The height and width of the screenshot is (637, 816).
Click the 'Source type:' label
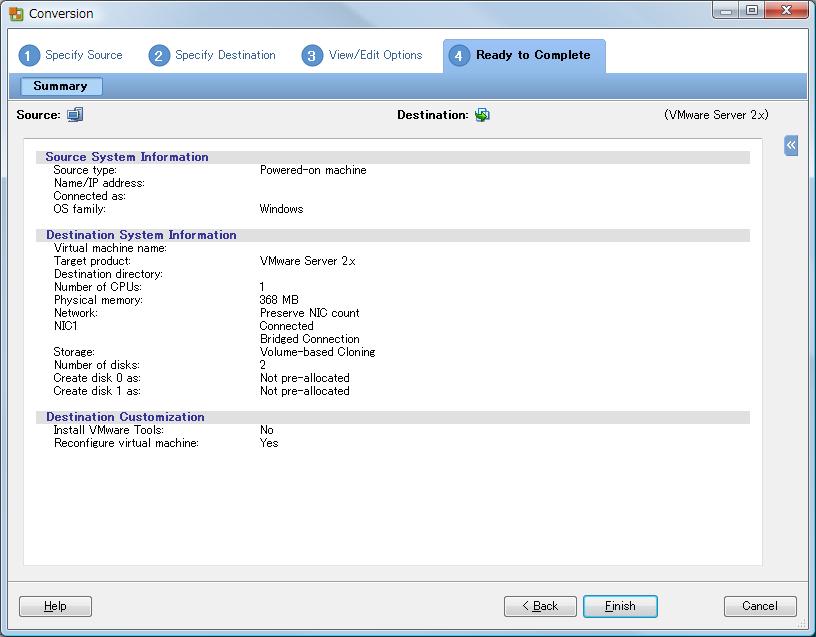coord(85,170)
